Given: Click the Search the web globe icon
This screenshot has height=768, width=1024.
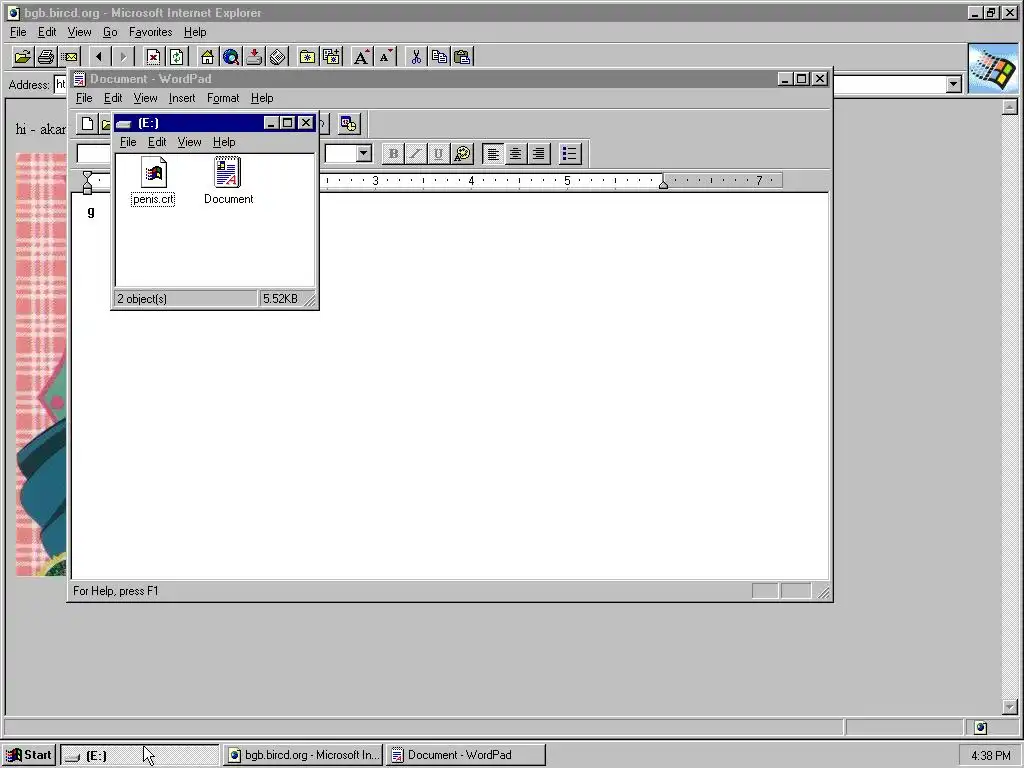Looking at the screenshot, I should (231, 57).
